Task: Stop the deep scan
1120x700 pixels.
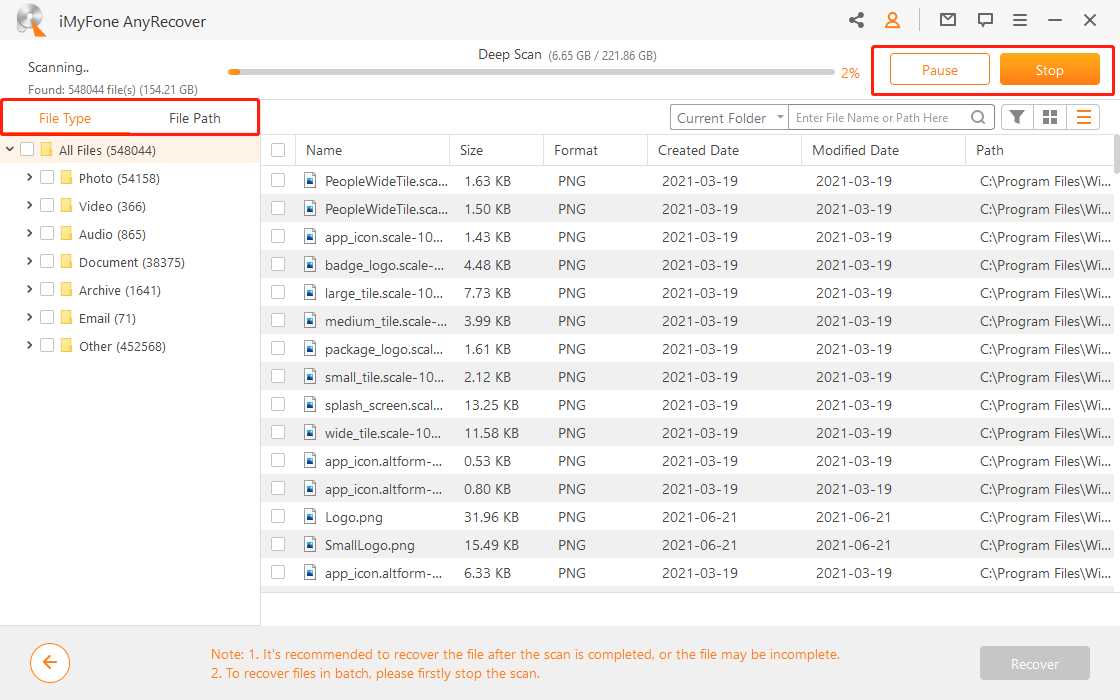Action: pos(1049,70)
